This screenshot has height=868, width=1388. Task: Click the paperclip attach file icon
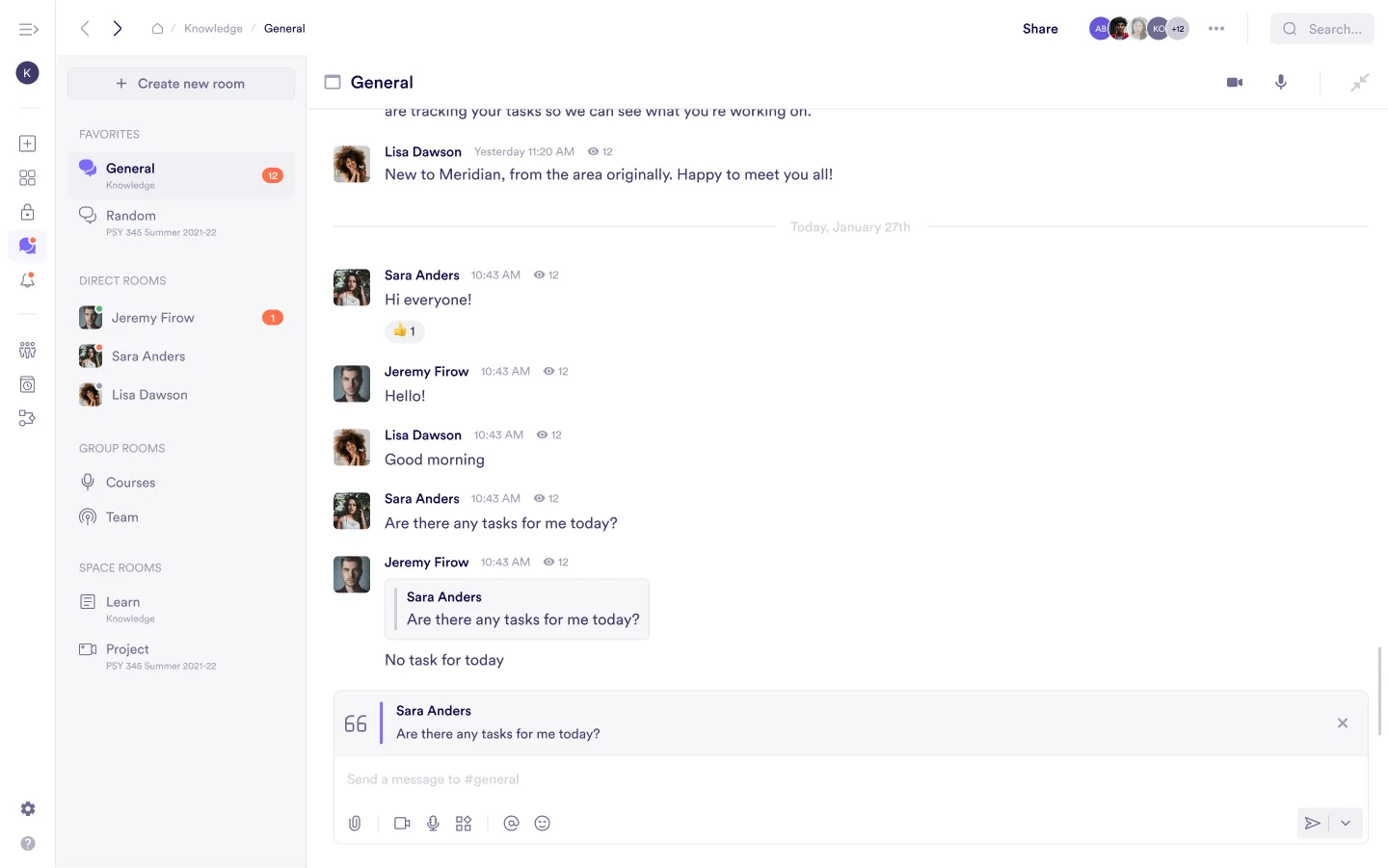point(355,823)
